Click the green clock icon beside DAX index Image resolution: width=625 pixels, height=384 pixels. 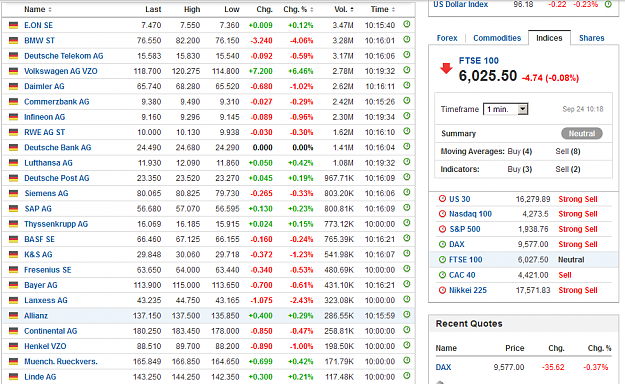point(442,244)
